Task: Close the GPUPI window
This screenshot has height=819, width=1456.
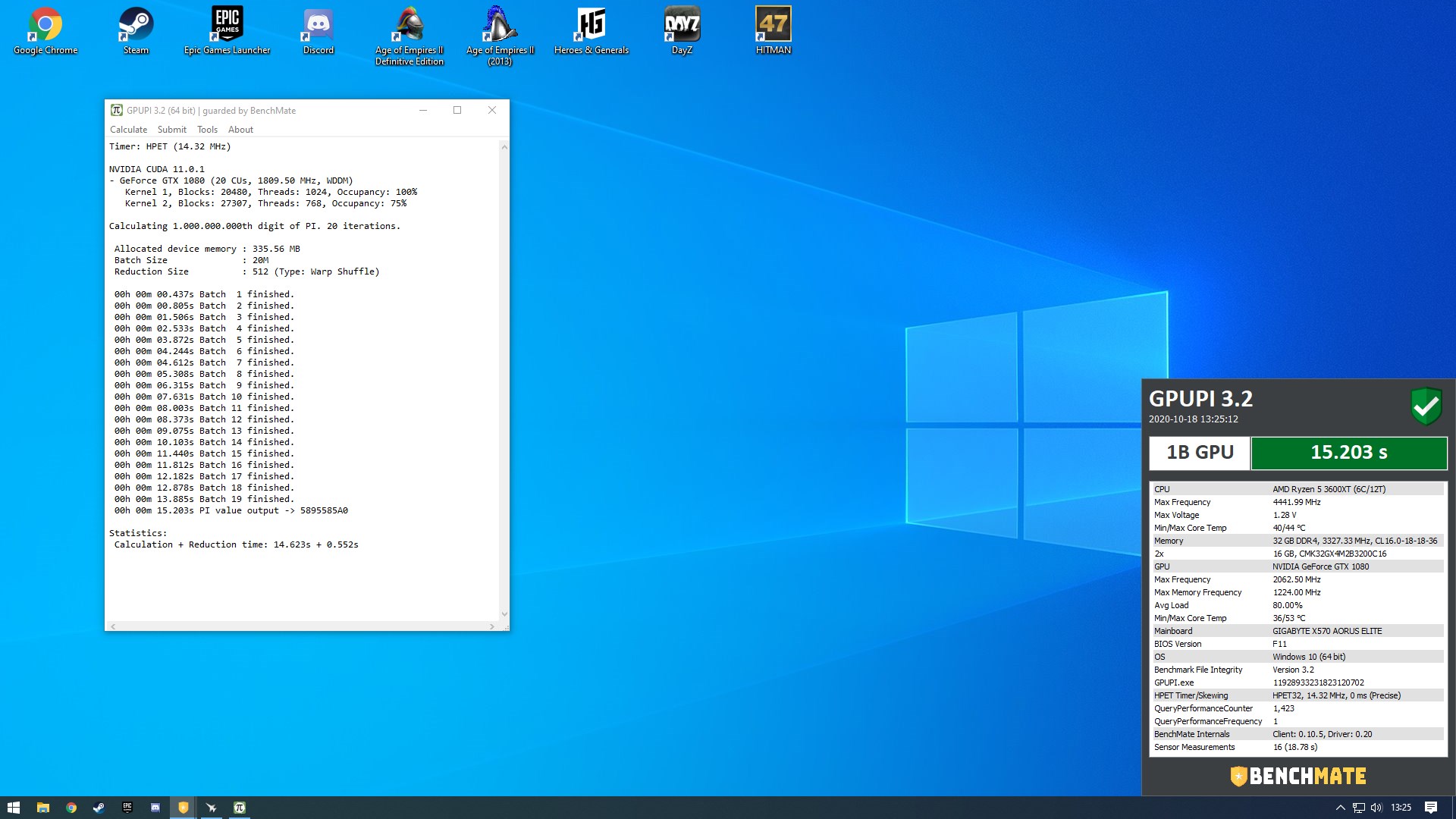Action: coord(491,110)
